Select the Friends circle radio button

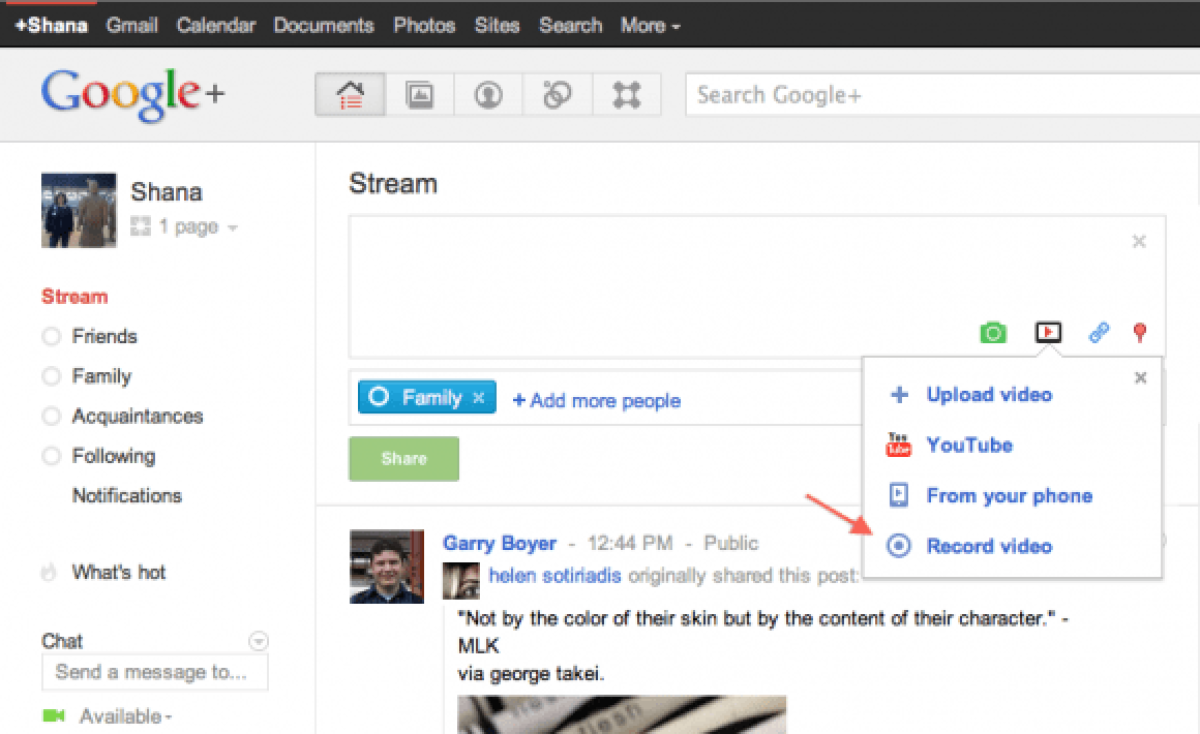point(52,337)
